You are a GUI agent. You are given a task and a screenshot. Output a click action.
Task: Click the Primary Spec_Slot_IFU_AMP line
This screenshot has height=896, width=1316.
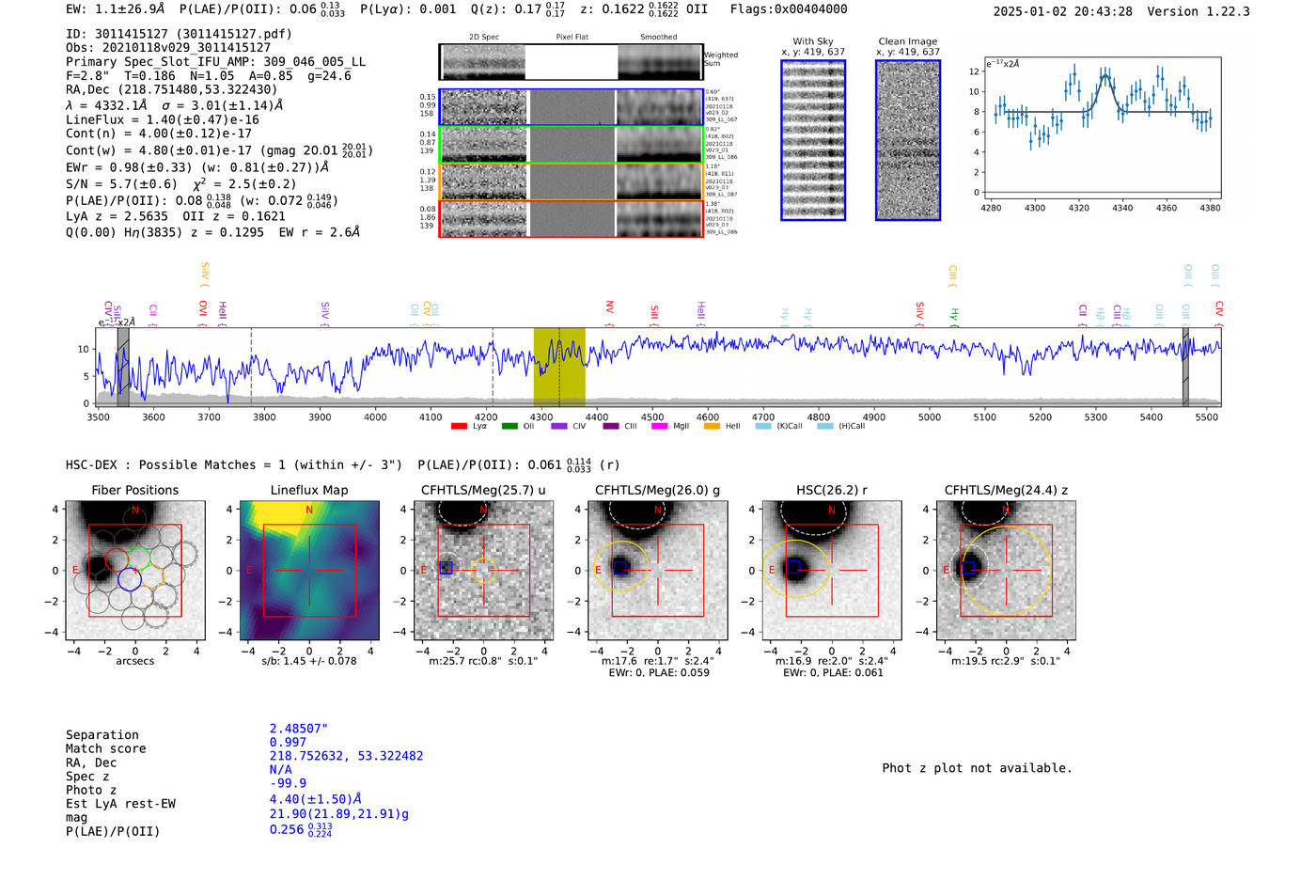[215, 62]
